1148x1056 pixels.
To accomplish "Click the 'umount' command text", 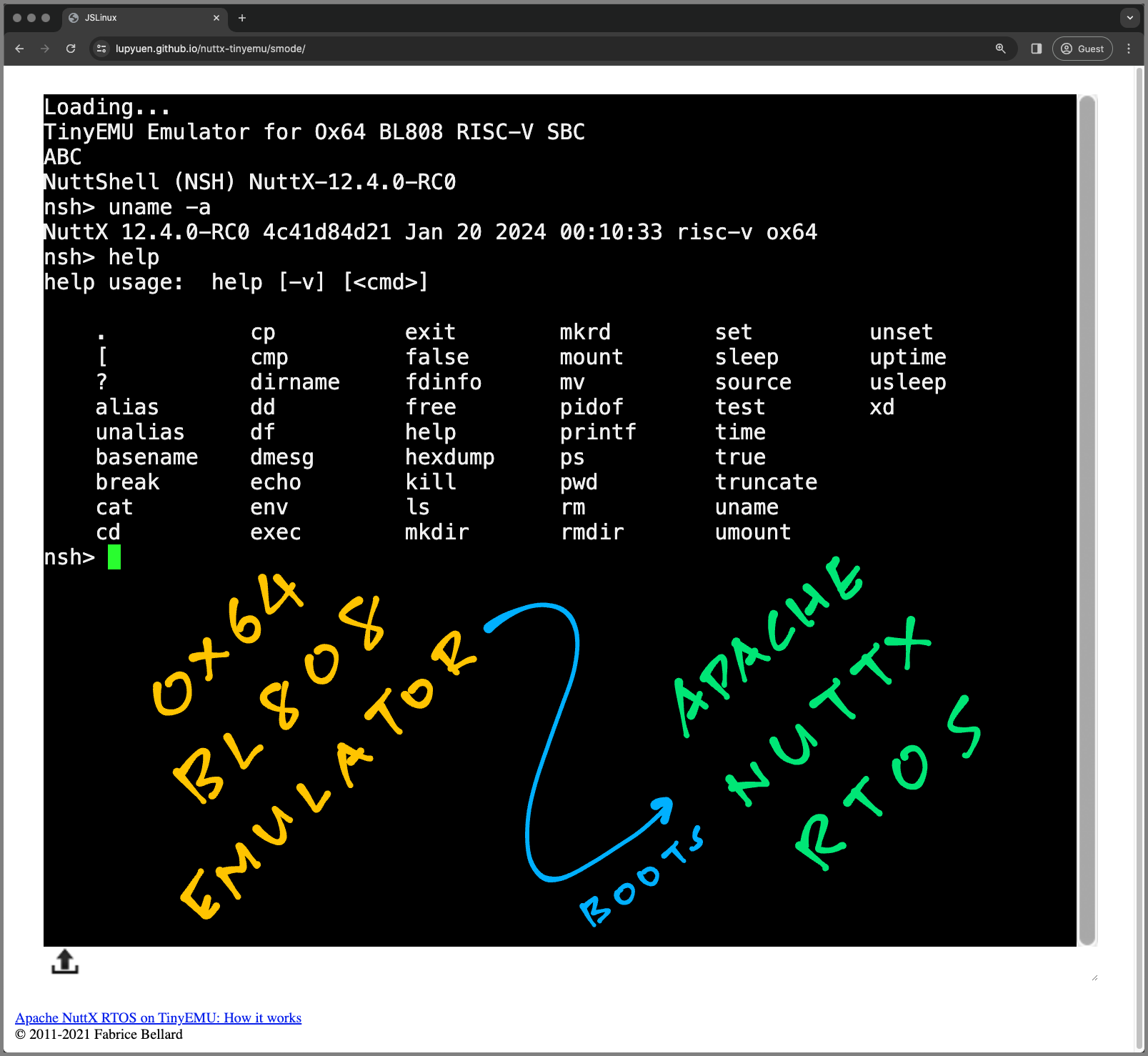I will pos(753,532).
